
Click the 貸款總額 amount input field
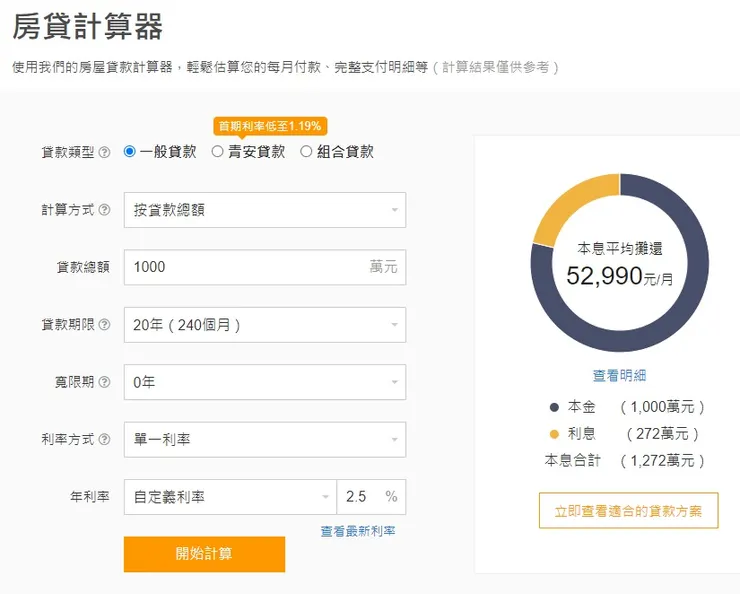(245, 267)
